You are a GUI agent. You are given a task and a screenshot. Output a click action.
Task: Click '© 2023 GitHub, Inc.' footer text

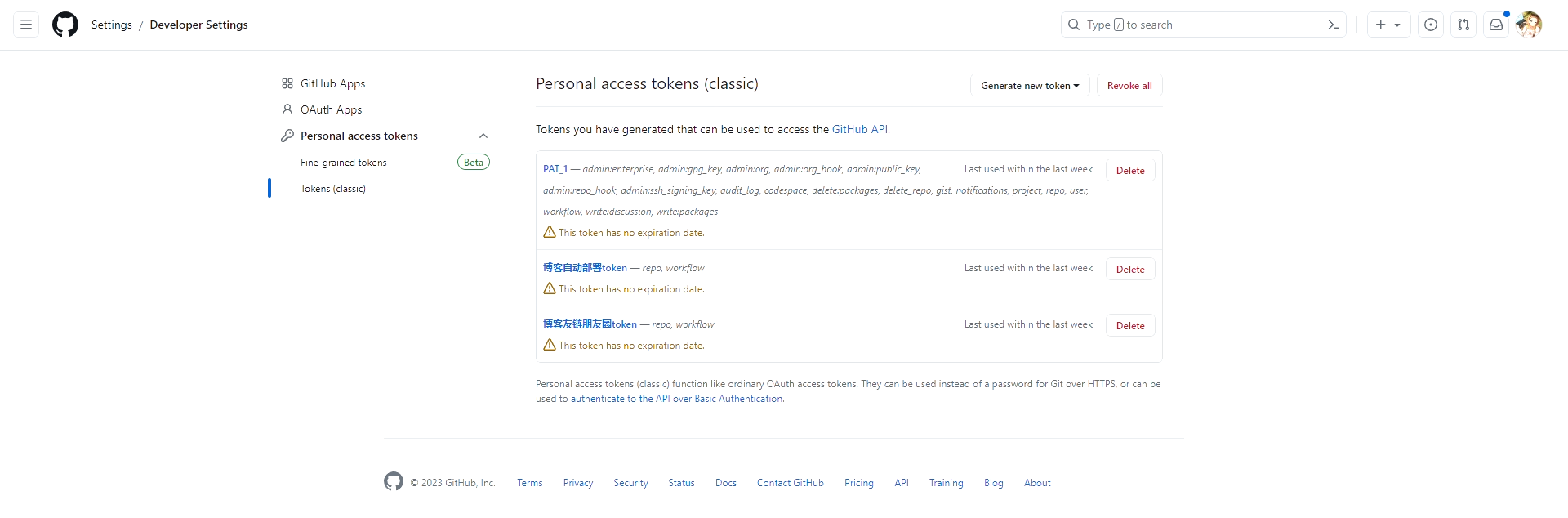click(x=453, y=483)
